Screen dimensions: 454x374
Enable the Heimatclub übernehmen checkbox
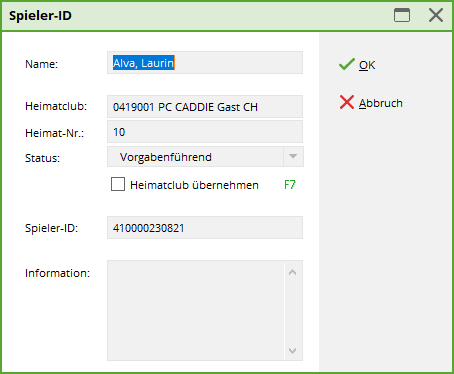[x=118, y=184]
